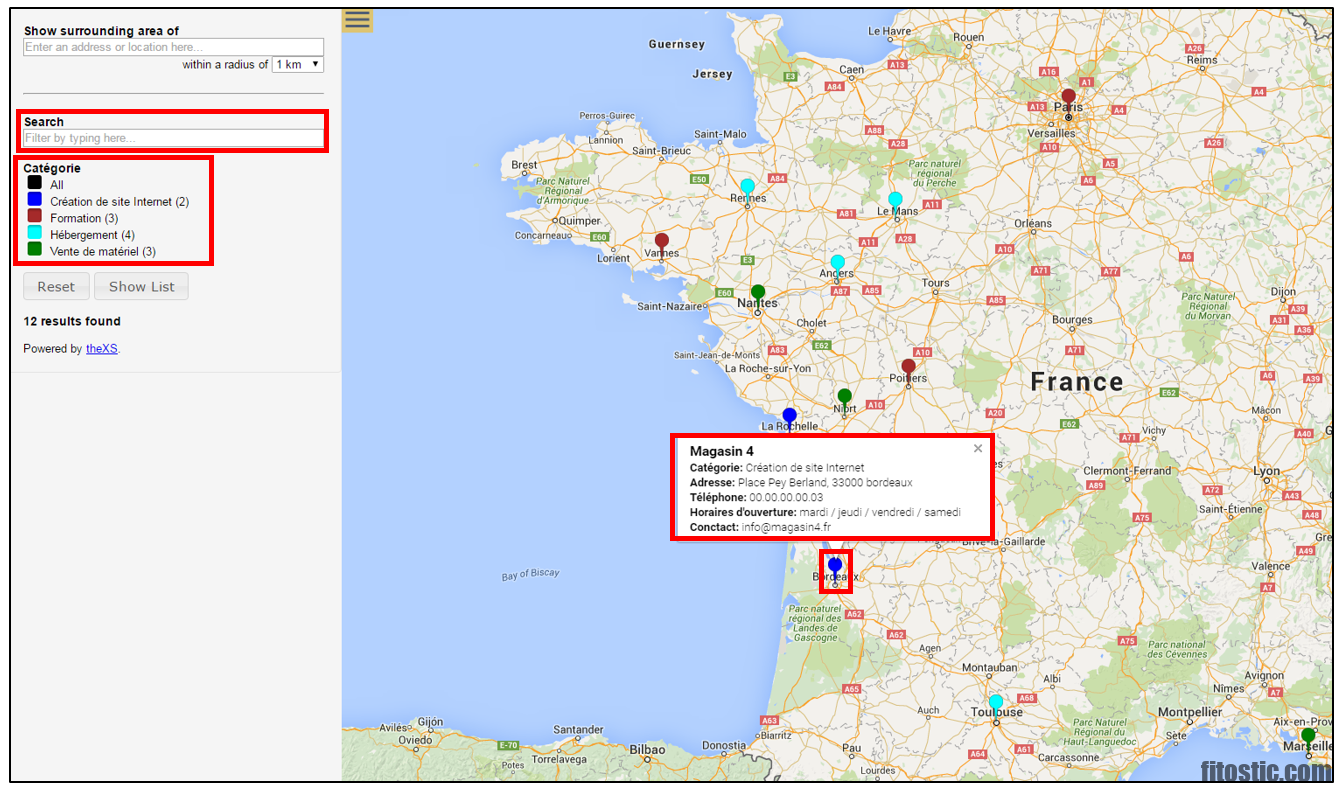Viewport: 1341px width, 792px height.
Task: Click the green marker near Marseille
Action: pos(1308,734)
